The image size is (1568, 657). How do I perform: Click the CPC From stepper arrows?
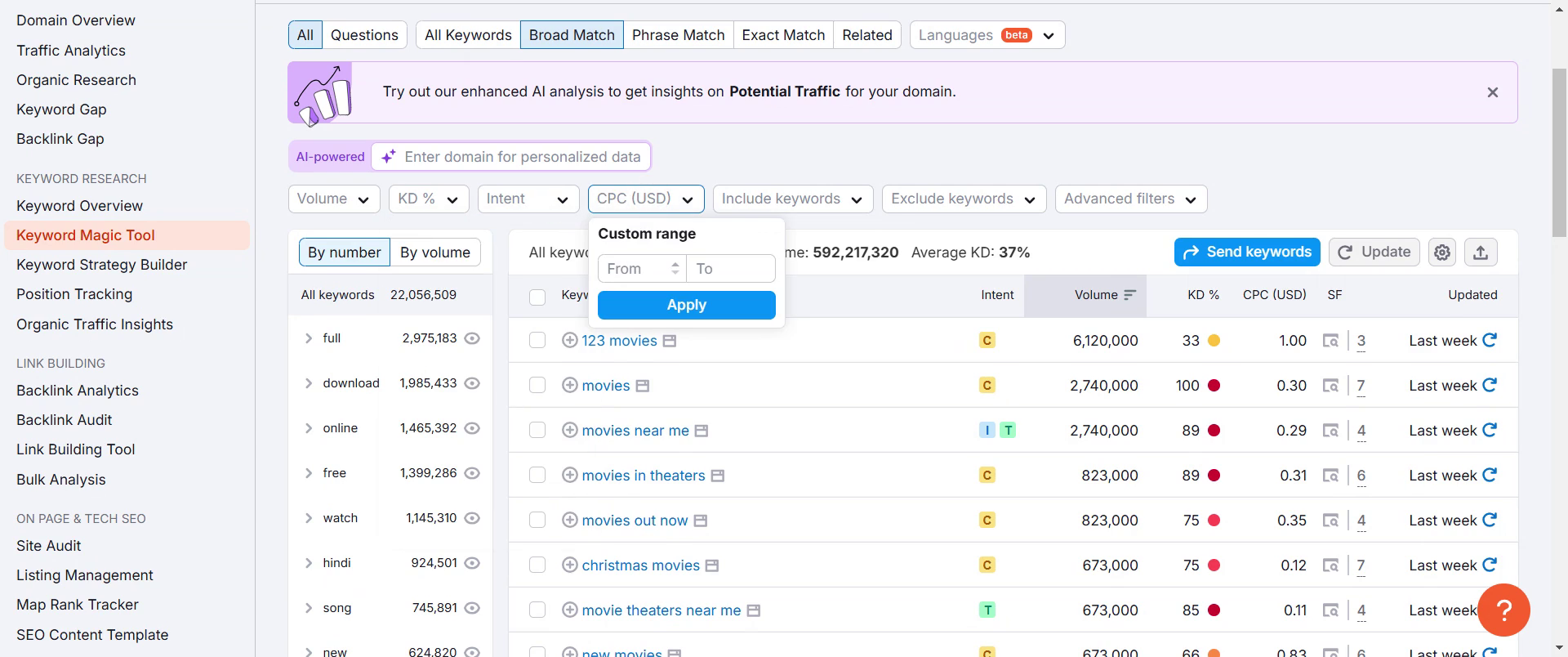tap(675, 268)
